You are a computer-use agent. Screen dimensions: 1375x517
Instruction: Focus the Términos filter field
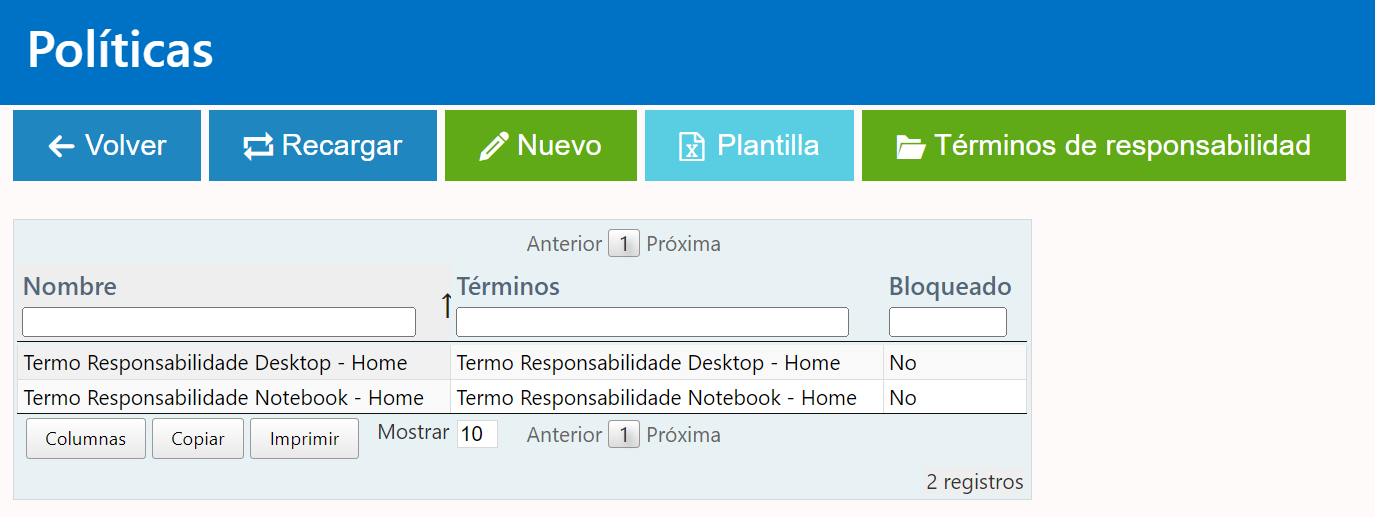pos(652,322)
